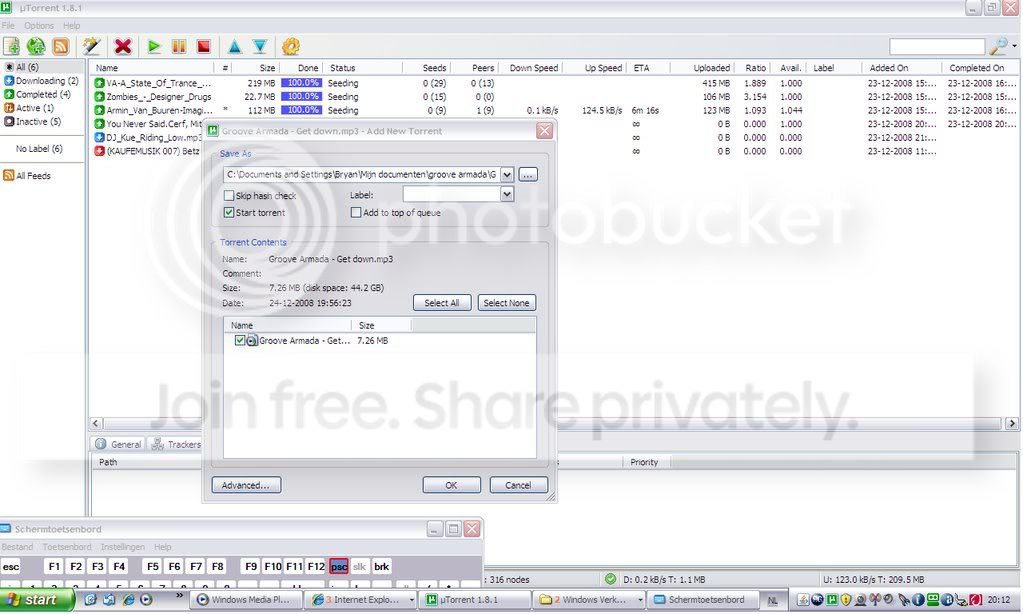Viewport: 1023px width, 614px height.
Task: Click the torrent list horizontal scrollbar track
Action: pyautogui.click(x=552, y=423)
